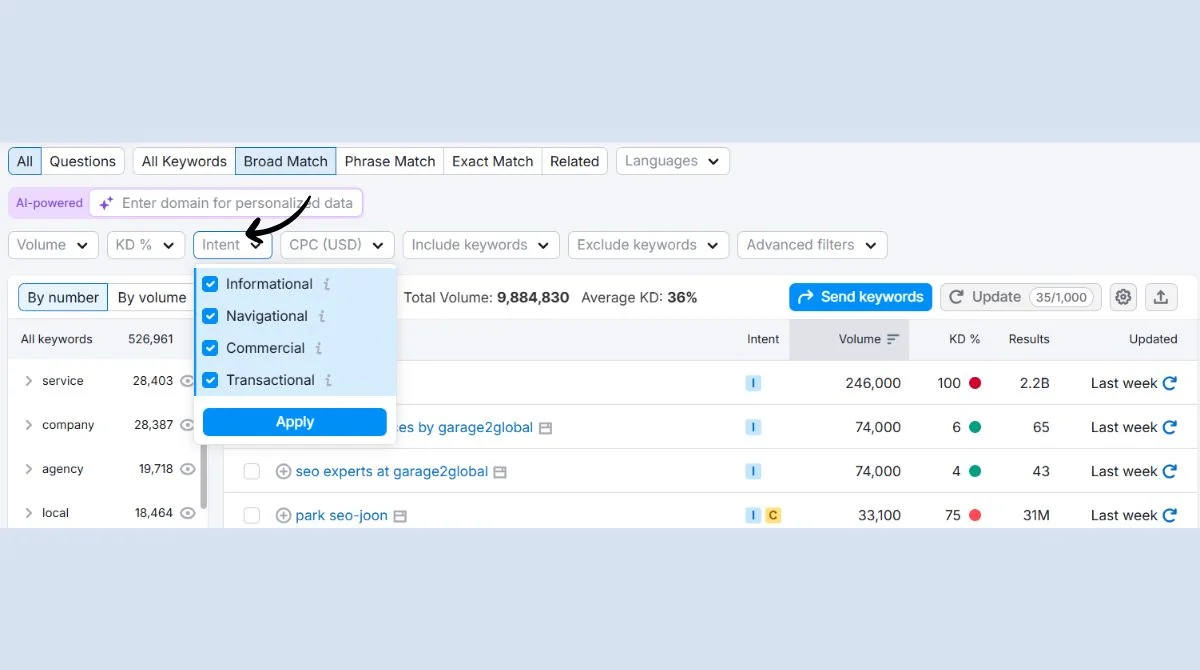1200x670 pixels.
Task: Click the keyword groups sidebar scrollbar
Action: (204, 475)
